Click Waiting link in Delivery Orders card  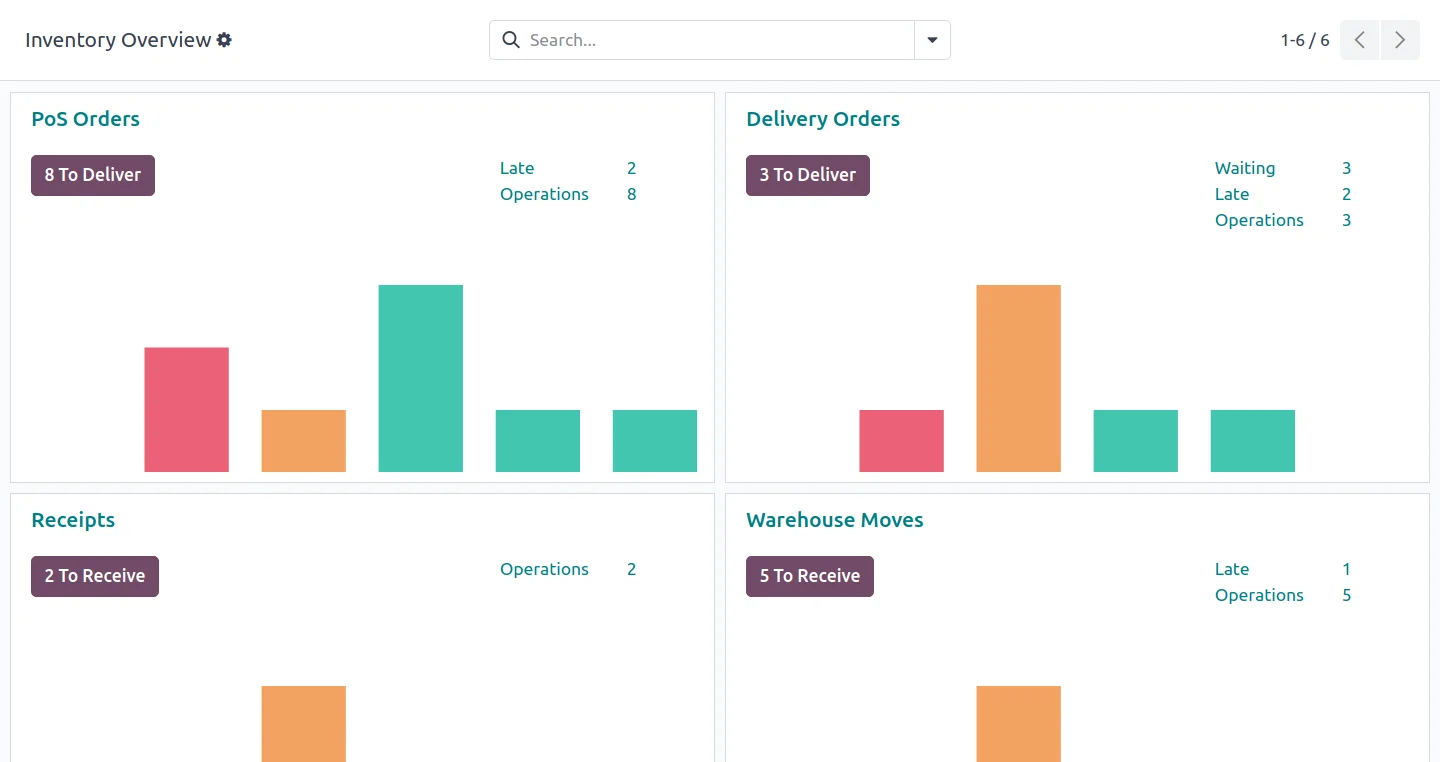coord(1245,168)
